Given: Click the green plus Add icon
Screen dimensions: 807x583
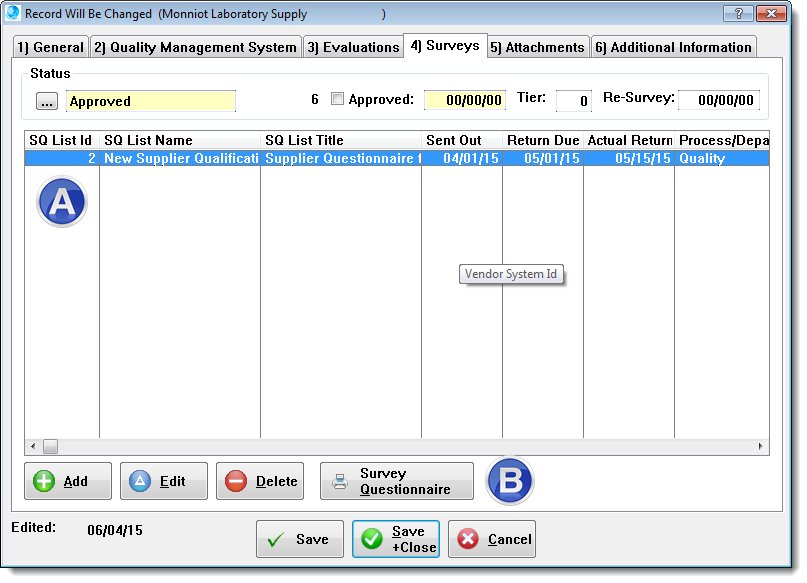Looking at the screenshot, I should tap(45, 481).
